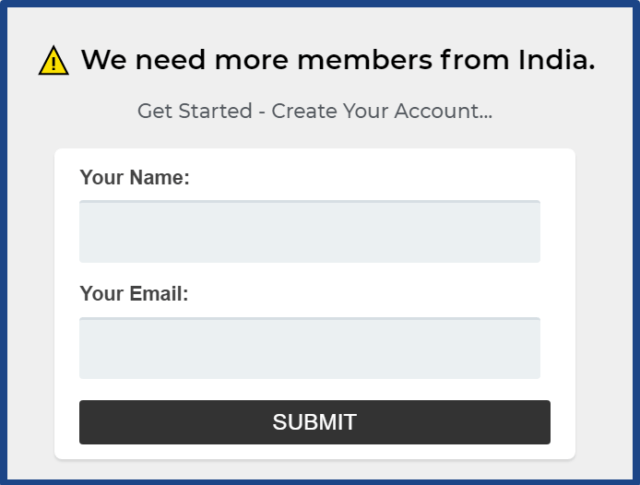The image size is (640, 485).
Task: Click the "We need more members" heading
Action: coord(338,60)
